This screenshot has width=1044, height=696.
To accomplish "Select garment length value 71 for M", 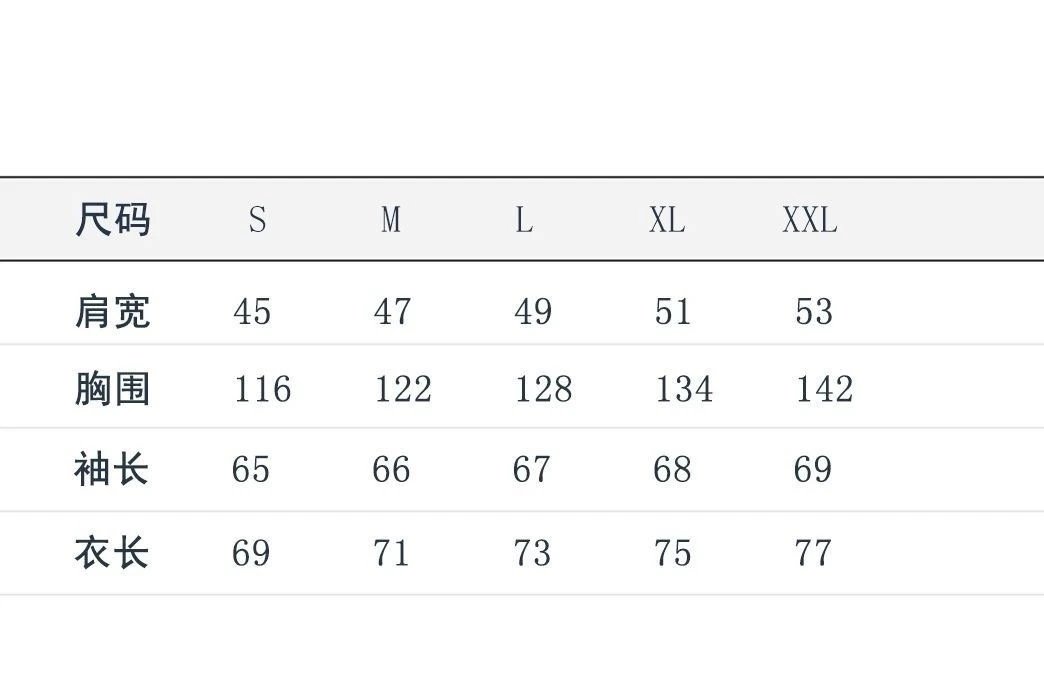I will [391, 552].
